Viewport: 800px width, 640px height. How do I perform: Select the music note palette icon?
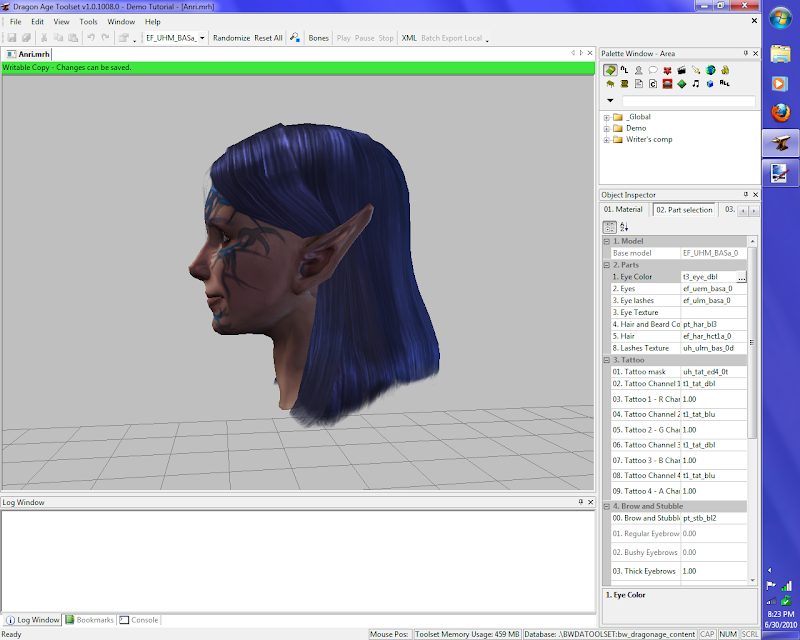point(695,84)
